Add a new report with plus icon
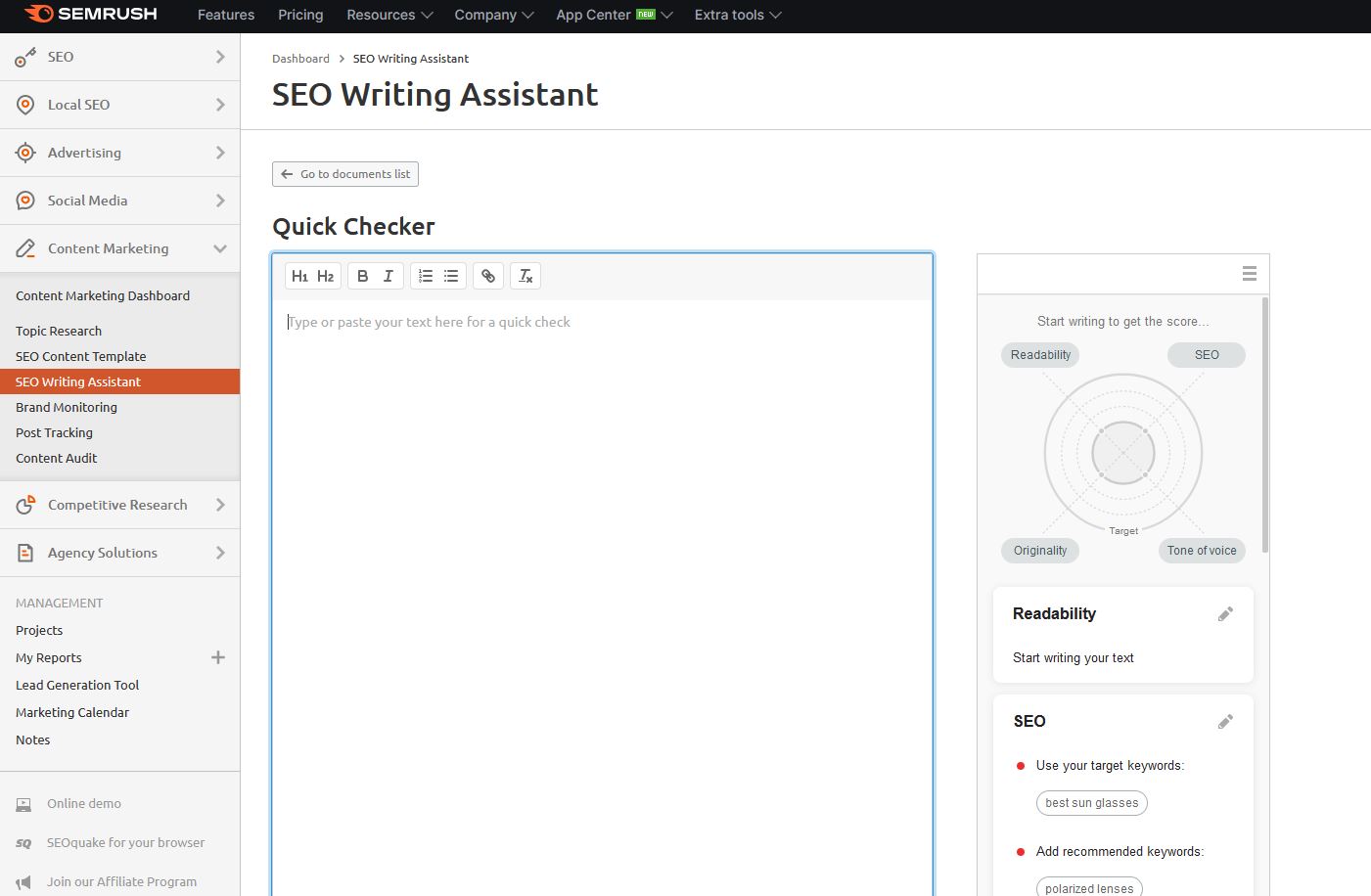The width and height of the screenshot is (1371, 896). pos(218,657)
